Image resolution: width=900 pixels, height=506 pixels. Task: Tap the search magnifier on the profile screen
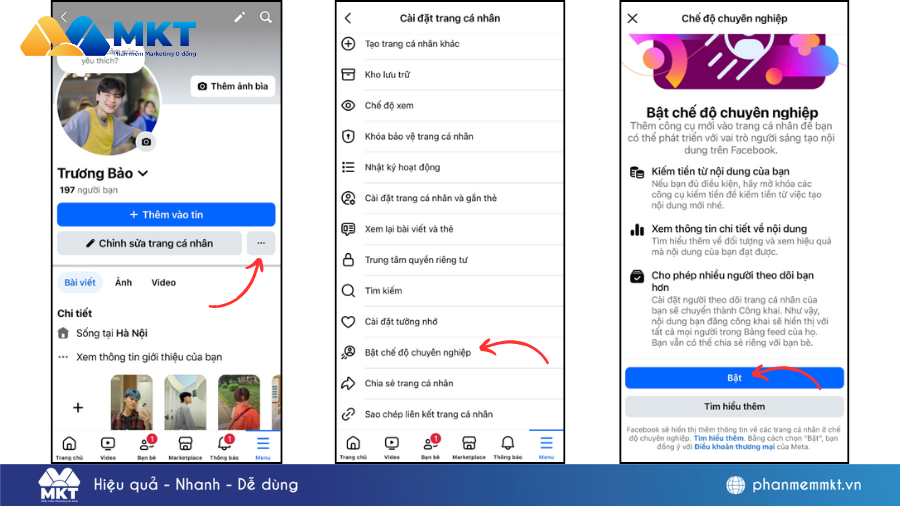[x=266, y=17]
